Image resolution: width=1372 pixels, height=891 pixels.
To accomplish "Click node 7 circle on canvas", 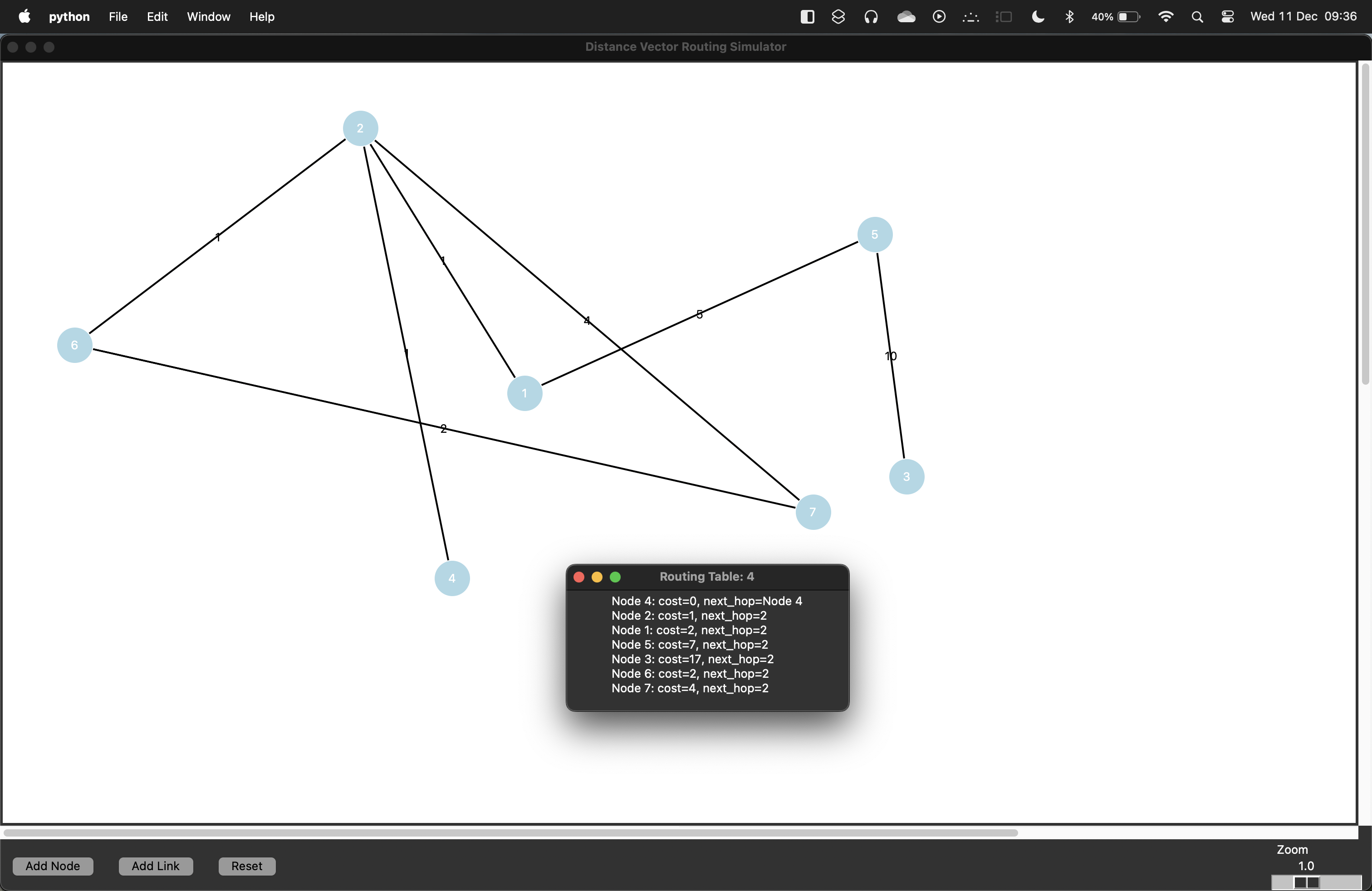I will [813, 512].
